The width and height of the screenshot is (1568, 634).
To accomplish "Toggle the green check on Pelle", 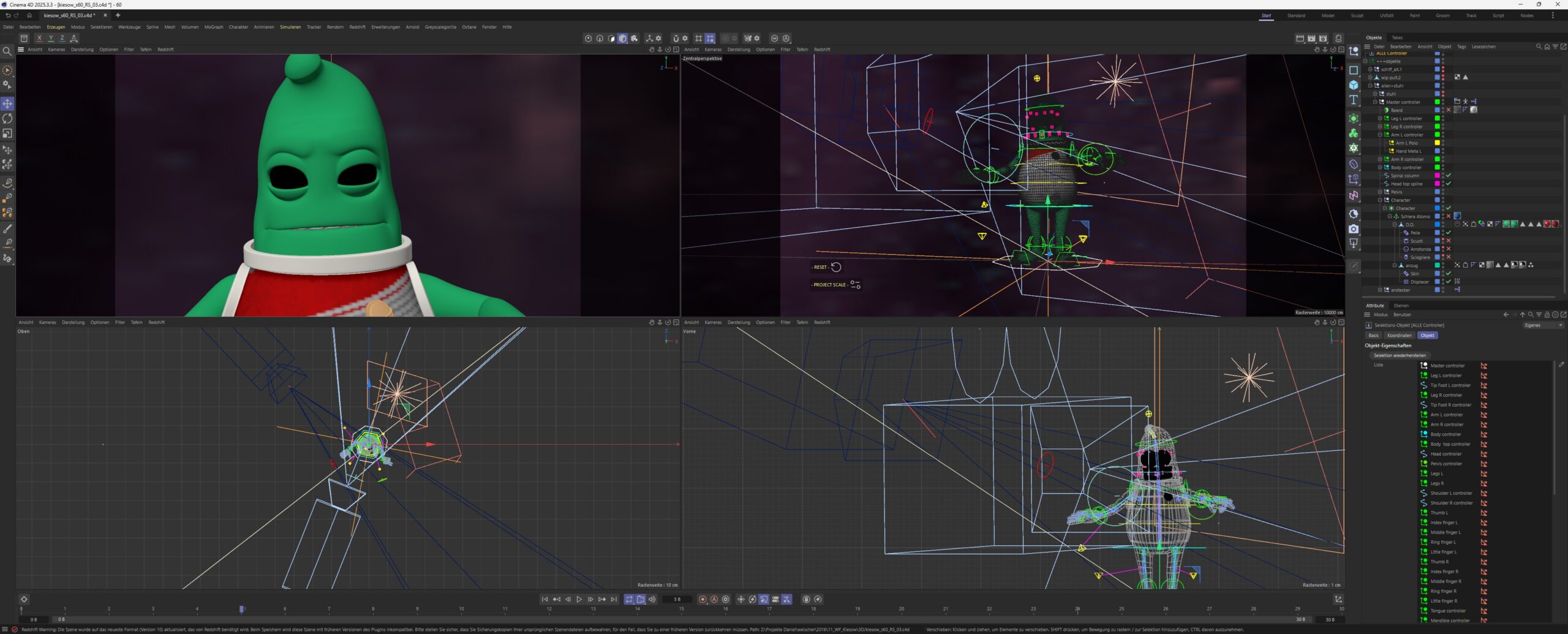I will tap(1449, 233).
